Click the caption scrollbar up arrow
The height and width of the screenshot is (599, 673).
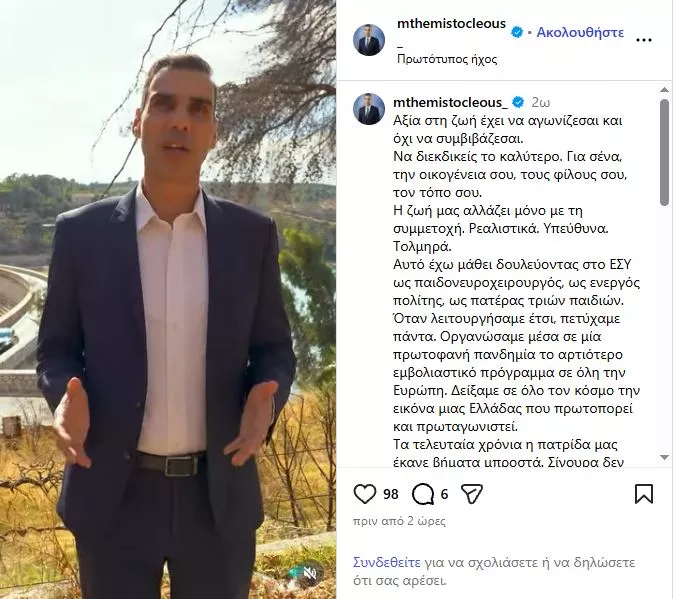[664, 90]
